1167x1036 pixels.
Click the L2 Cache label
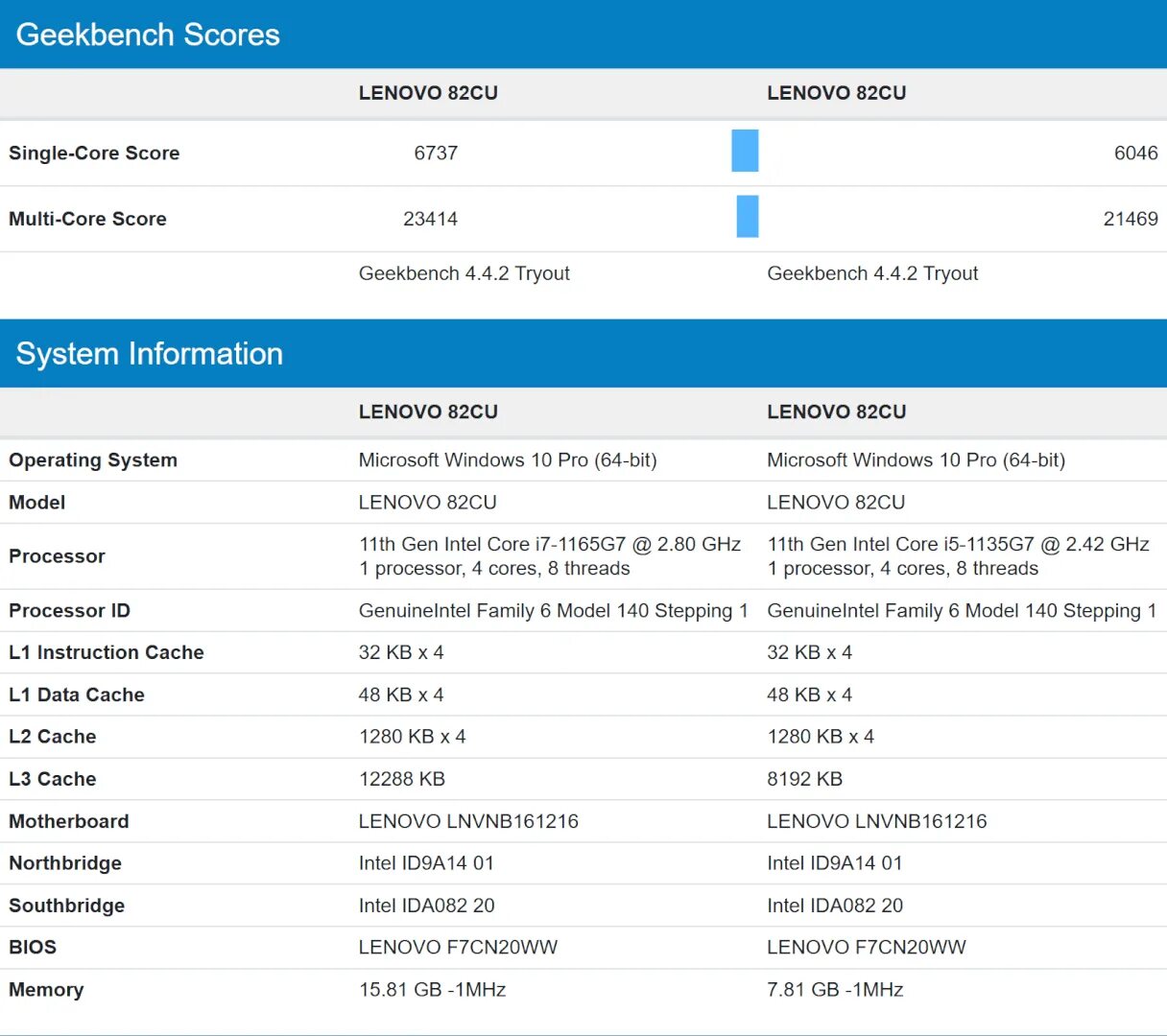[53, 737]
